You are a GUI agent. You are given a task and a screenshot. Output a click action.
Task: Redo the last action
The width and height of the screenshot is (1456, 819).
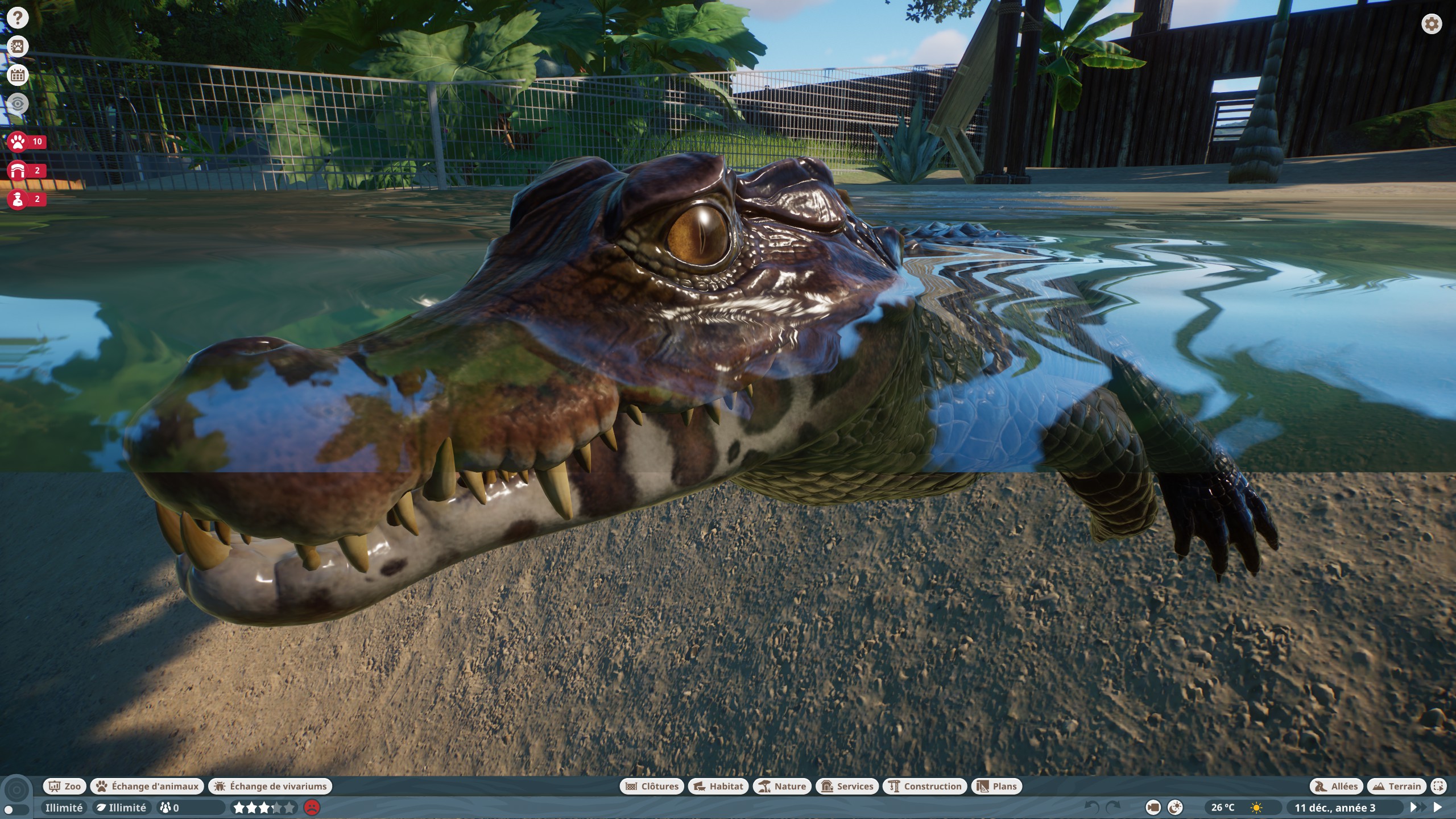coord(1113,806)
